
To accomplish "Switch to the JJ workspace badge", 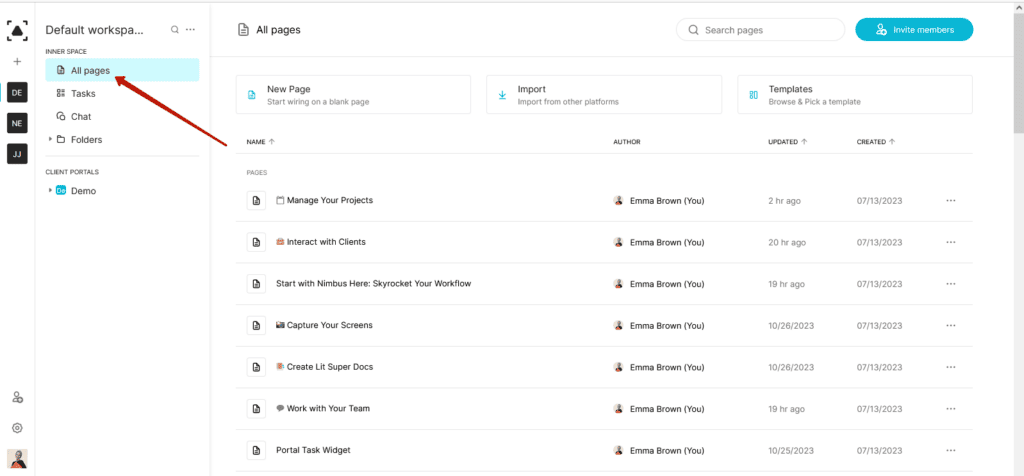I will 17,154.
